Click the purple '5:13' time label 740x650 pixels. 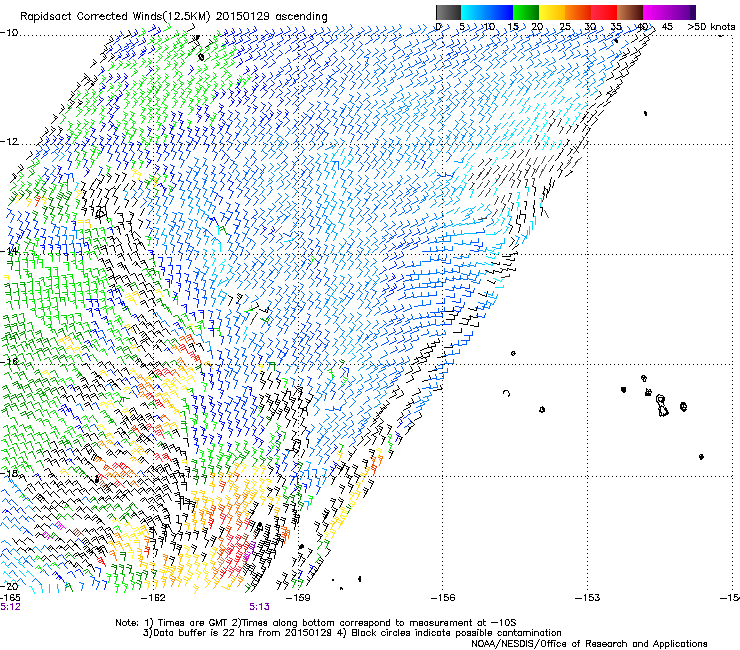[x=260, y=607]
